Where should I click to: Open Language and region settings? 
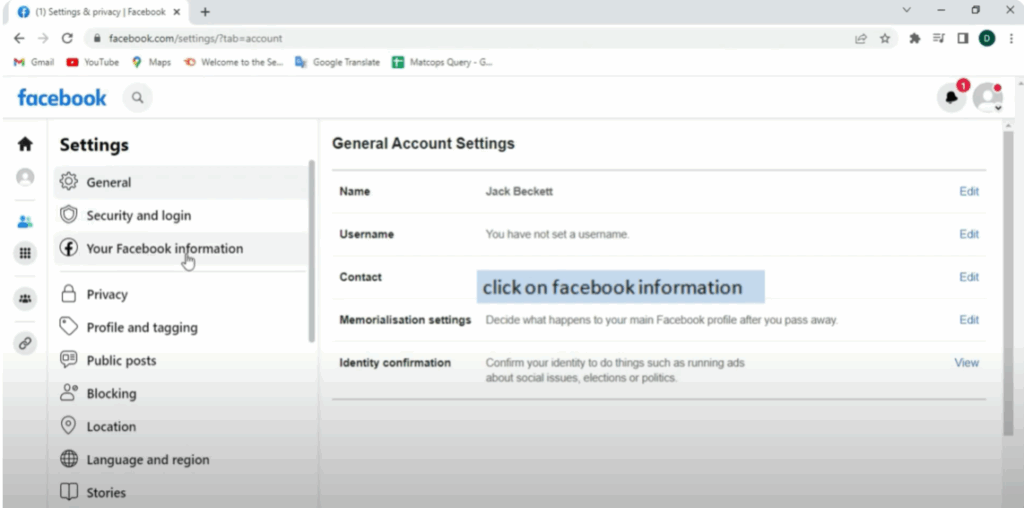click(x=181, y=460)
